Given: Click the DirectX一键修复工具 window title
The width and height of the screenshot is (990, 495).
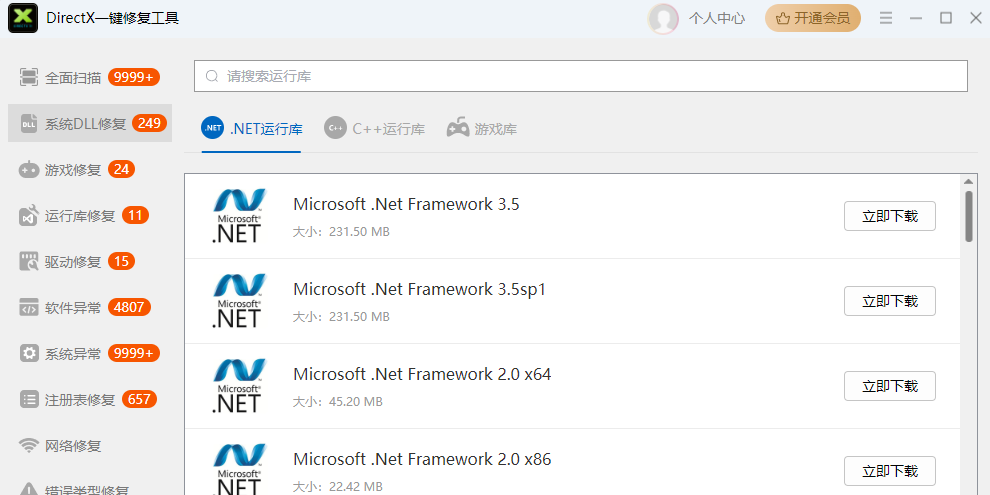Looking at the screenshot, I should point(112,18).
